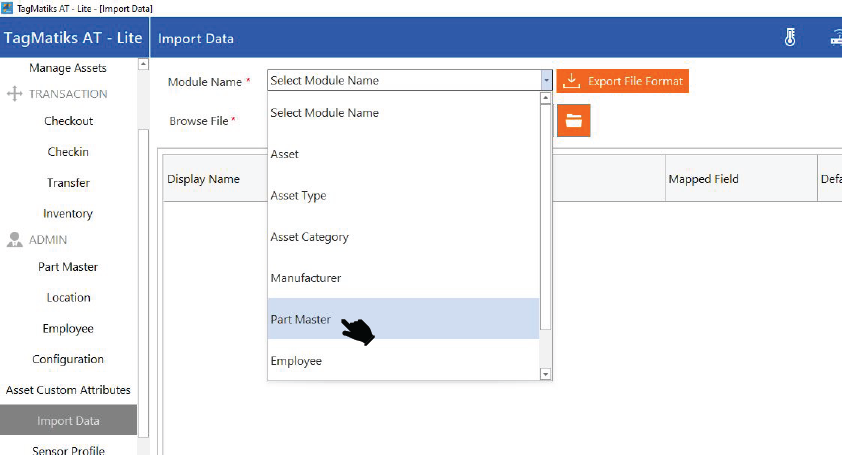Viewport: 842px width, 455px height.
Task: Open Checkout in the sidebar
Action: [68, 121]
